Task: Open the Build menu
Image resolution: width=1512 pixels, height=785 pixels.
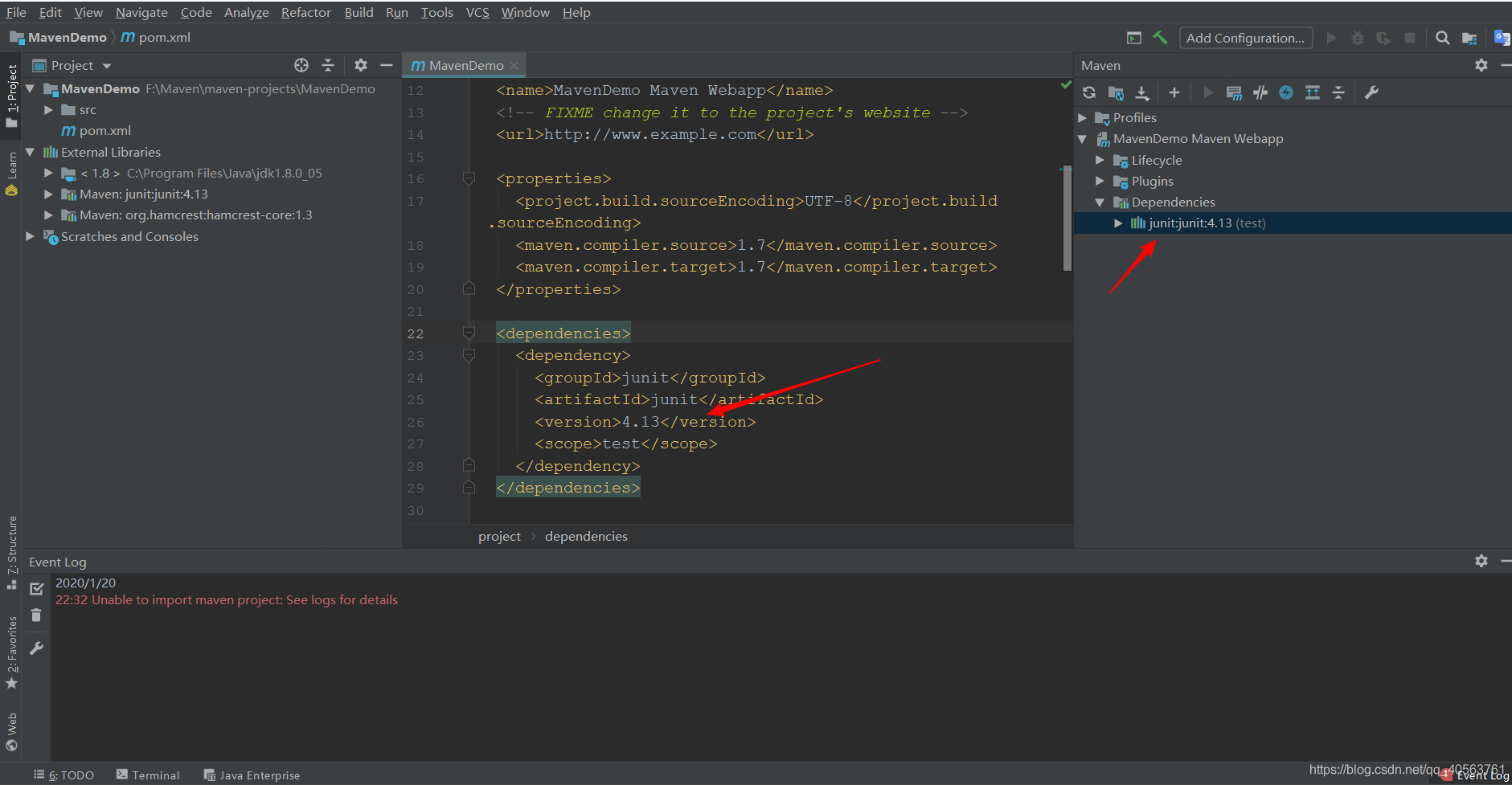Action: 359,12
